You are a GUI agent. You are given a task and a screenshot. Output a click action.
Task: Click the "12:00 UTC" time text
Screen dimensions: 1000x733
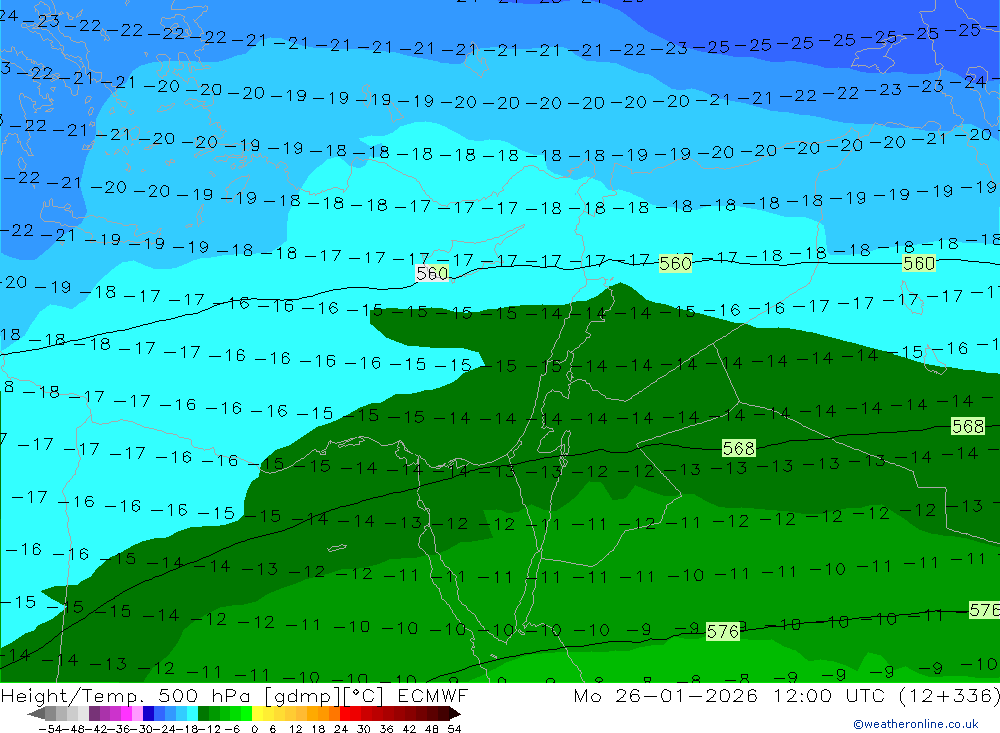coord(831,695)
